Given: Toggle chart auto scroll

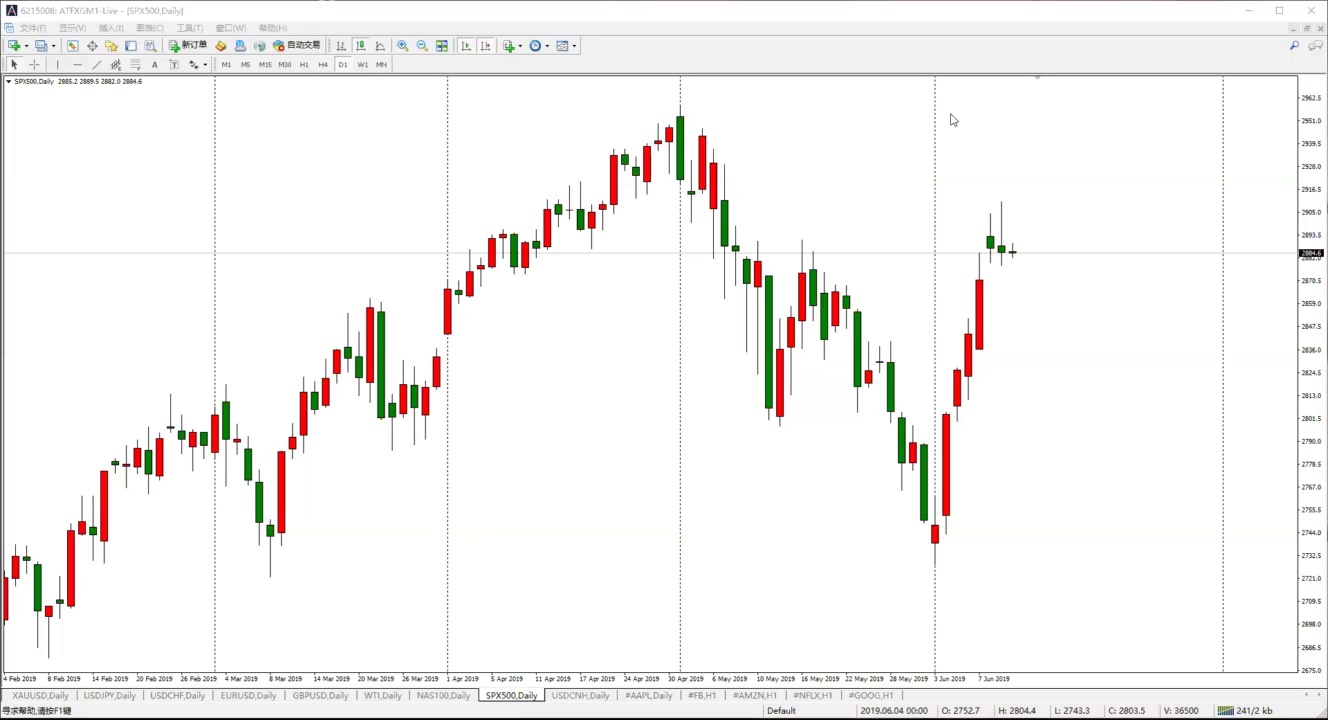Looking at the screenshot, I should [x=465, y=46].
